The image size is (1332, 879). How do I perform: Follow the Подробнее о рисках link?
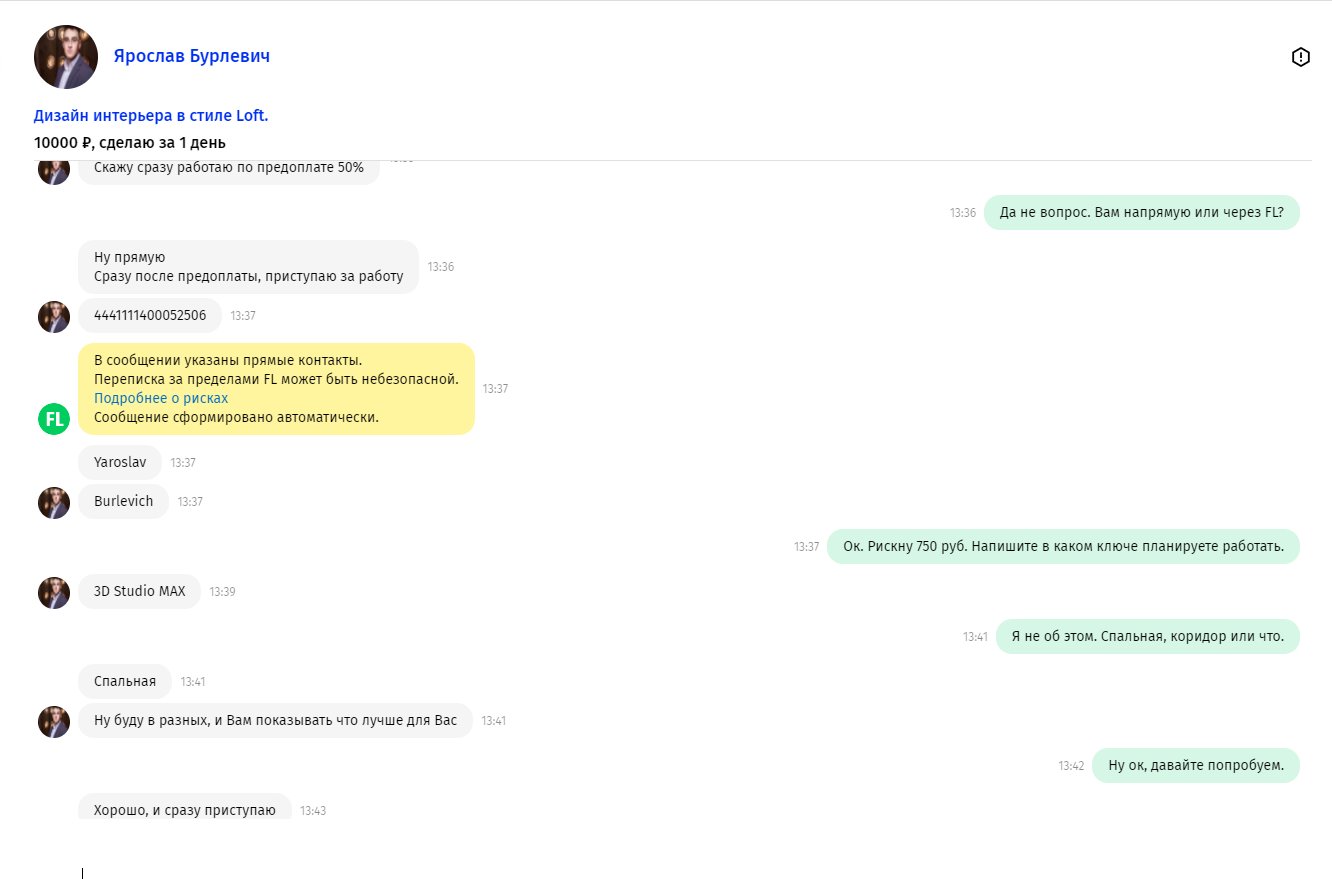click(x=161, y=398)
